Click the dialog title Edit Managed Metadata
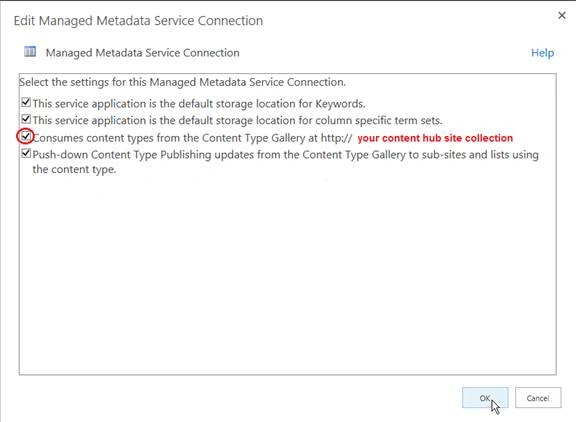Screen dimensions: 576x422 coord(138,21)
